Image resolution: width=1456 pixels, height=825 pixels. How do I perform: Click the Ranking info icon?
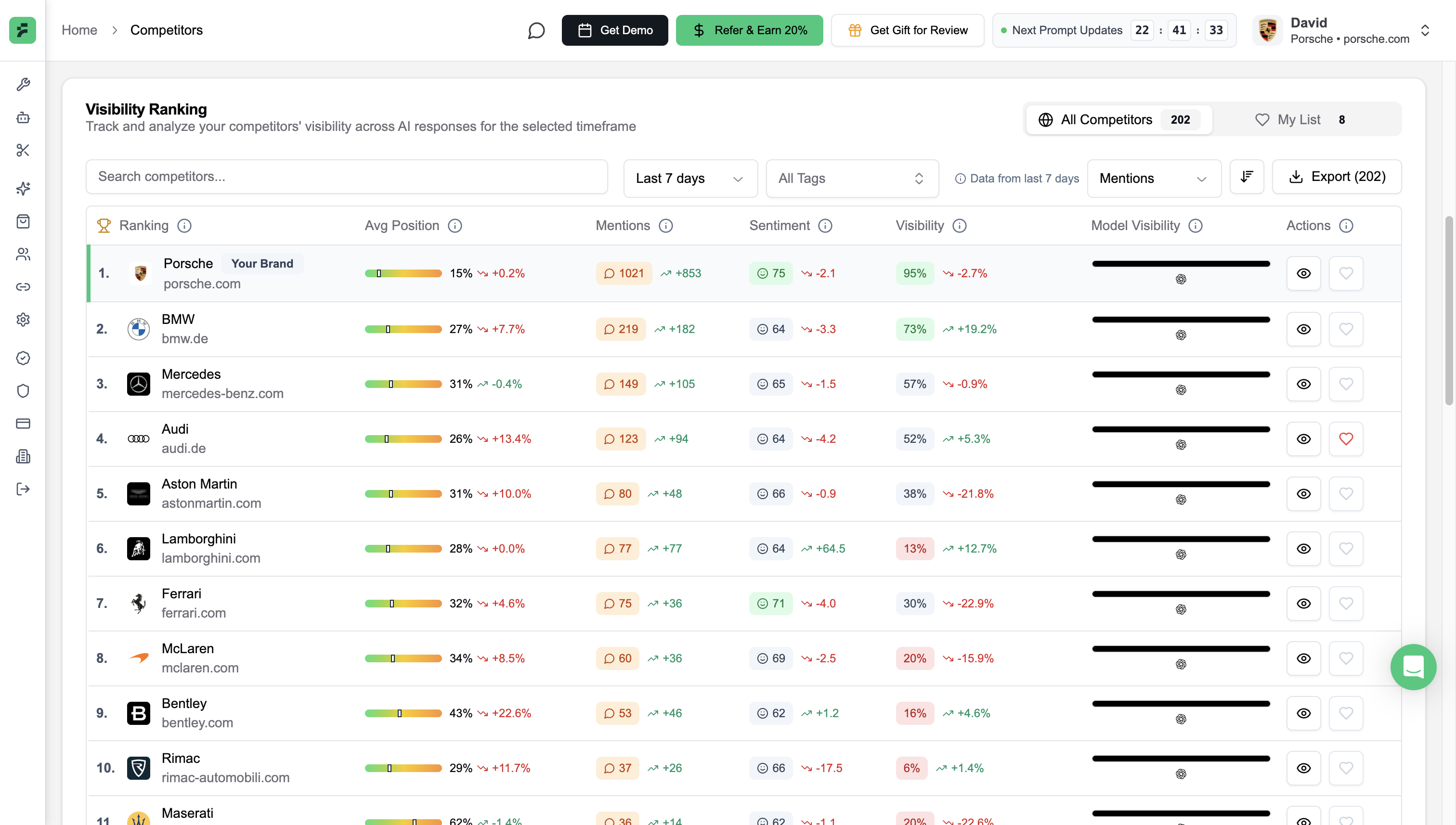(x=184, y=226)
